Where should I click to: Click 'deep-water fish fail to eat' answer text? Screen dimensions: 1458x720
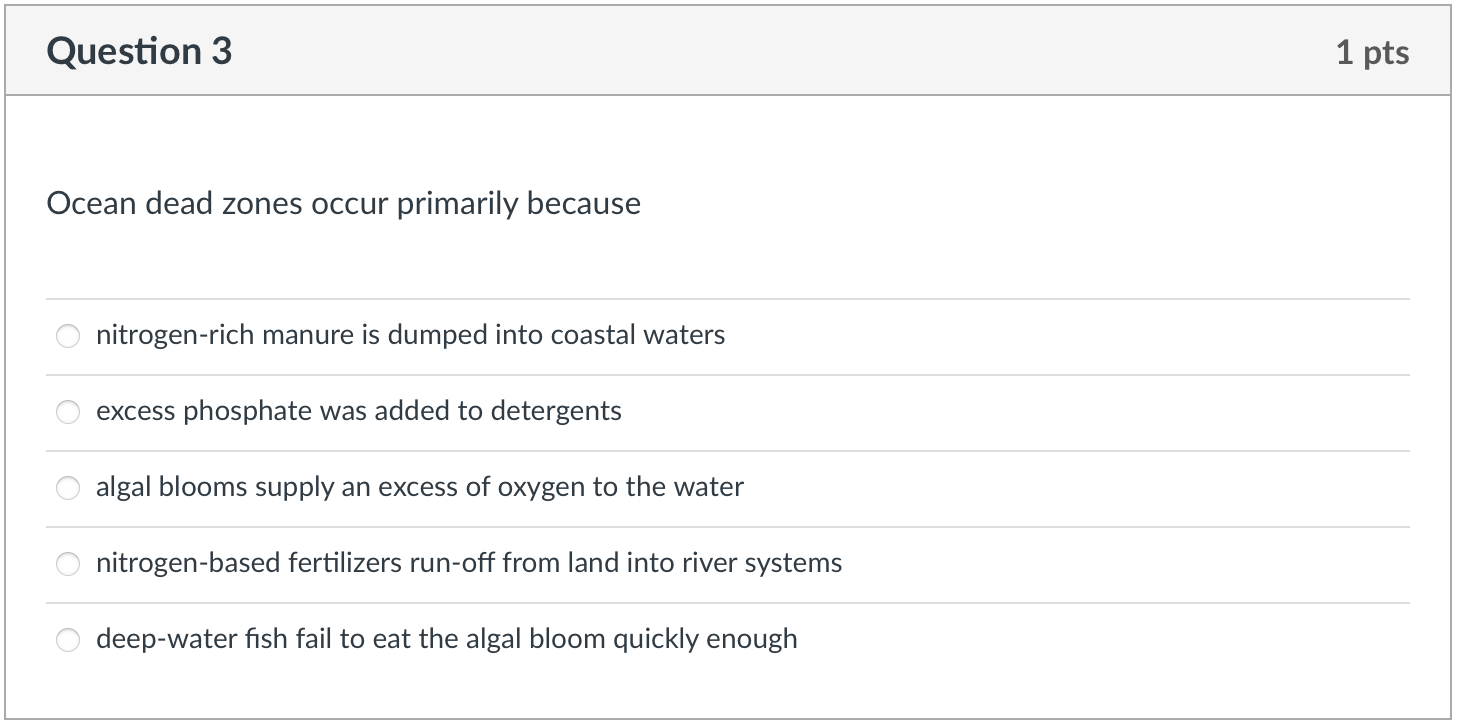coord(446,639)
